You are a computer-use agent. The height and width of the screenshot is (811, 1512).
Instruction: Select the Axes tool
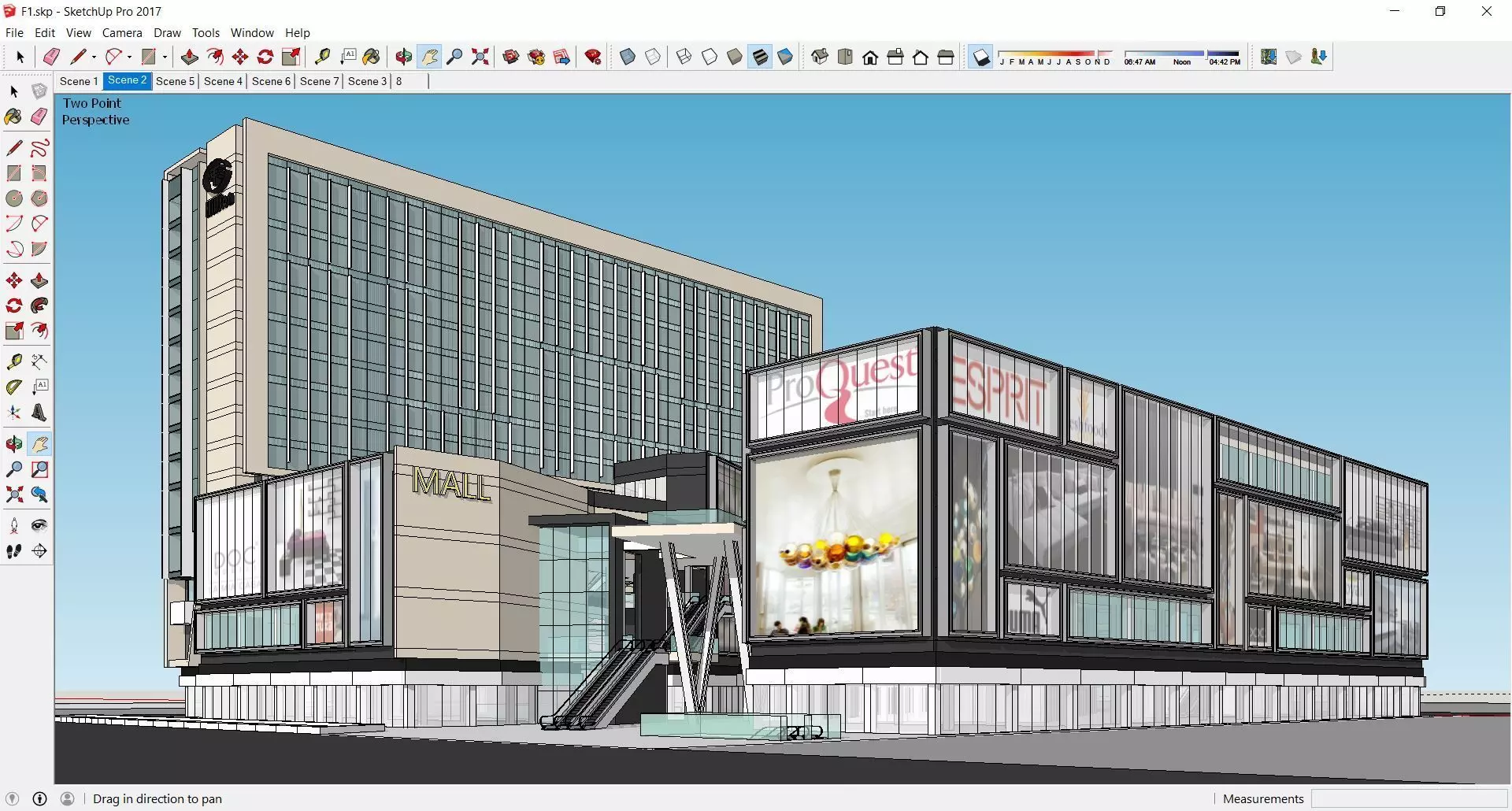tap(14, 413)
